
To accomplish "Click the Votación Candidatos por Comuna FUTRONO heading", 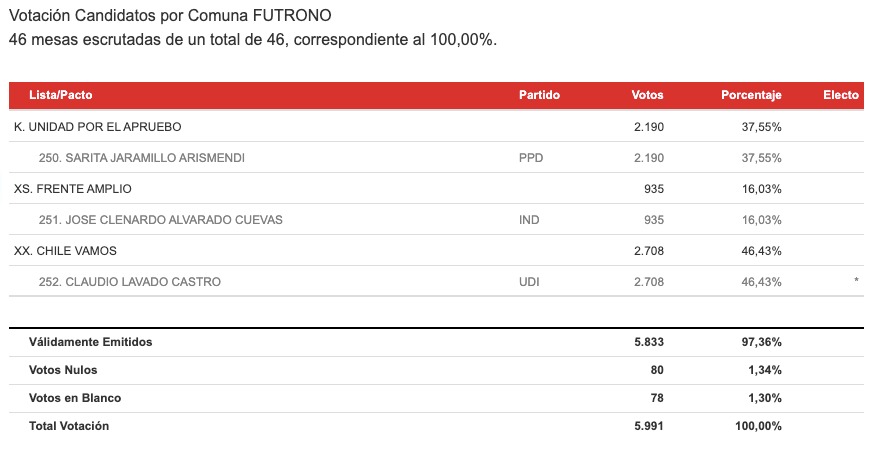I will pyautogui.click(x=170, y=15).
